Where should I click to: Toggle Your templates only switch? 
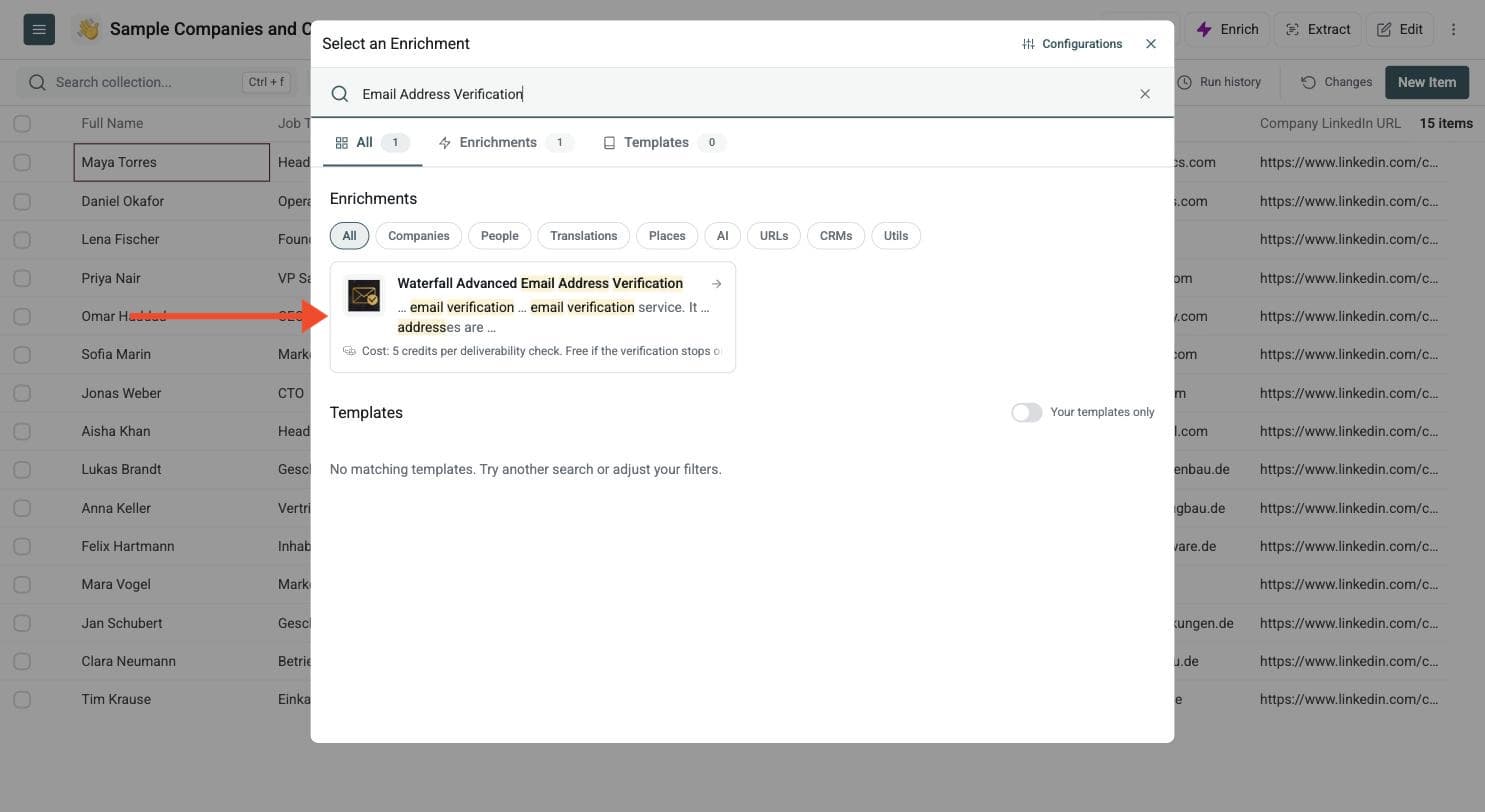click(x=1027, y=413)
